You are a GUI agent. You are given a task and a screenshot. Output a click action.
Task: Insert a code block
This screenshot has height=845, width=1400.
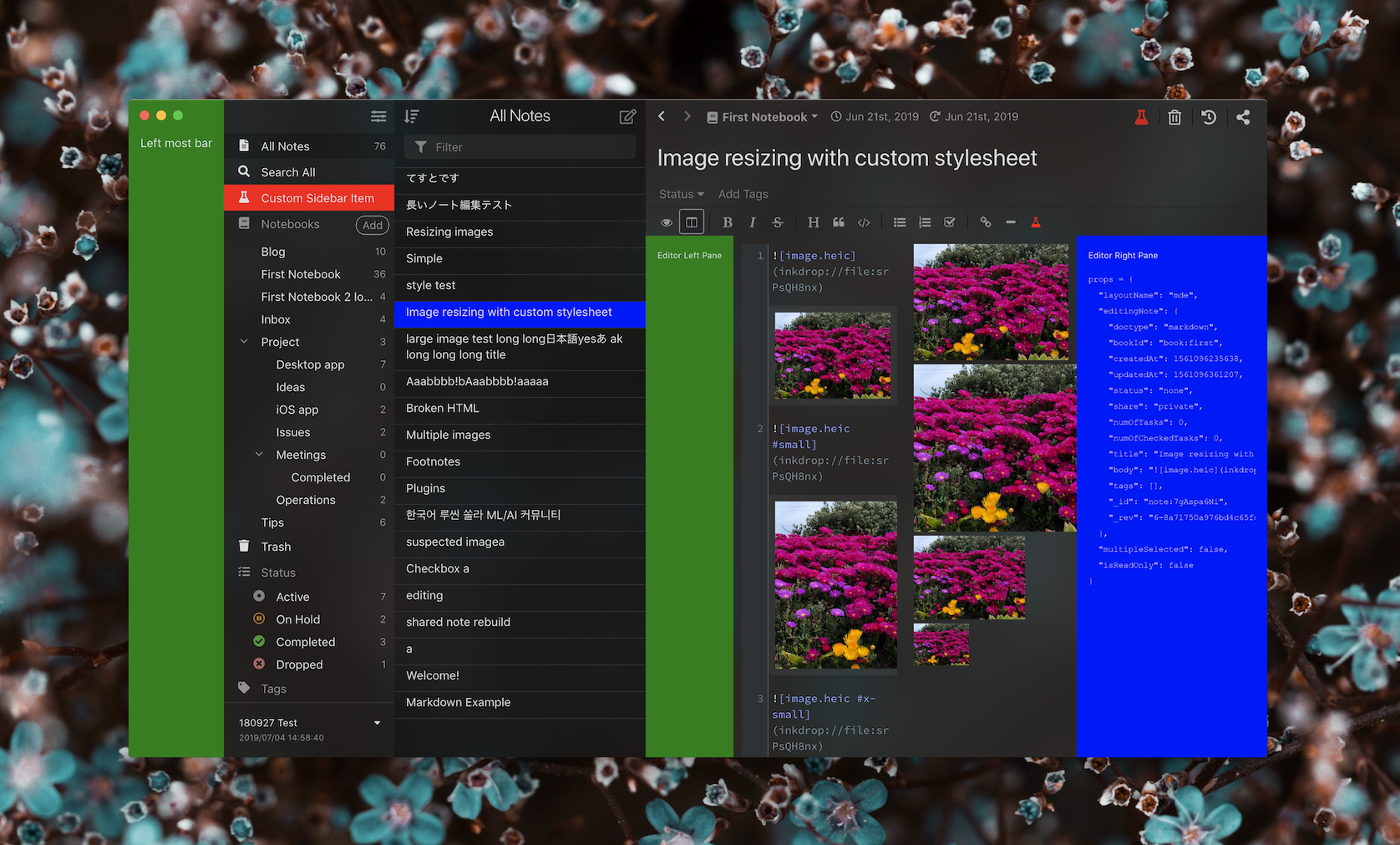864,222
